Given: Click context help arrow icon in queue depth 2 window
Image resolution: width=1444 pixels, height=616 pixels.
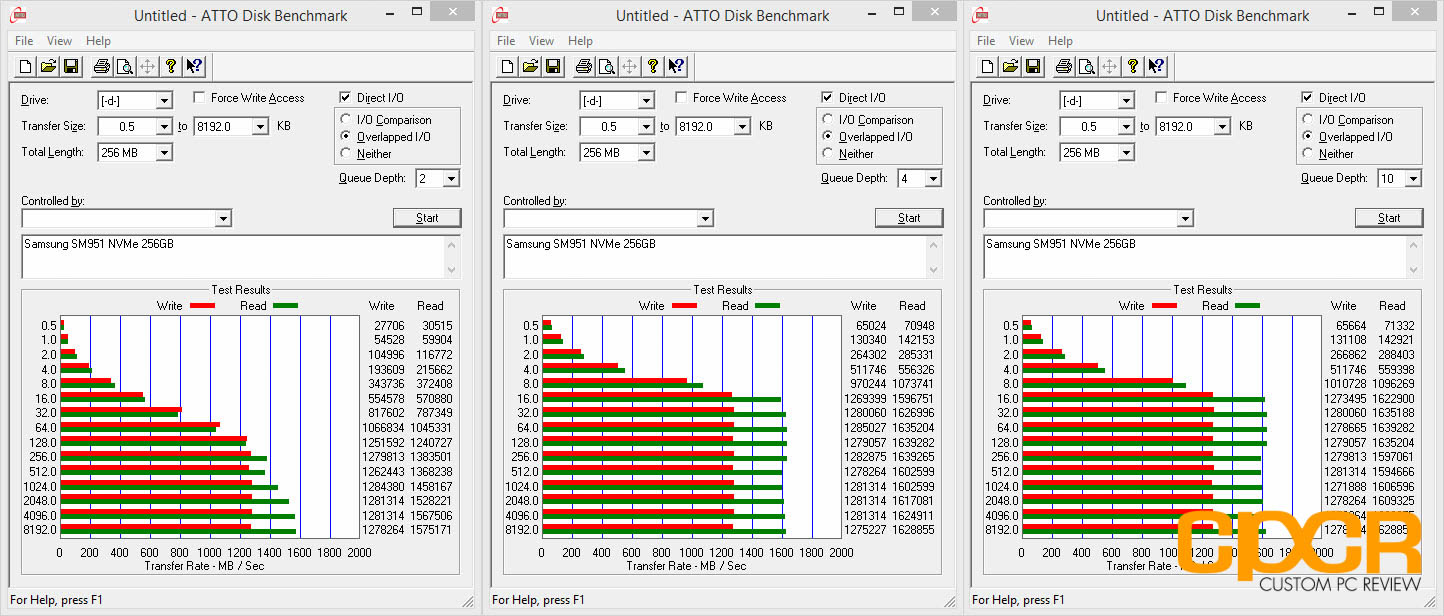Looking at the screenshot, I should click(x=194, y=67).
